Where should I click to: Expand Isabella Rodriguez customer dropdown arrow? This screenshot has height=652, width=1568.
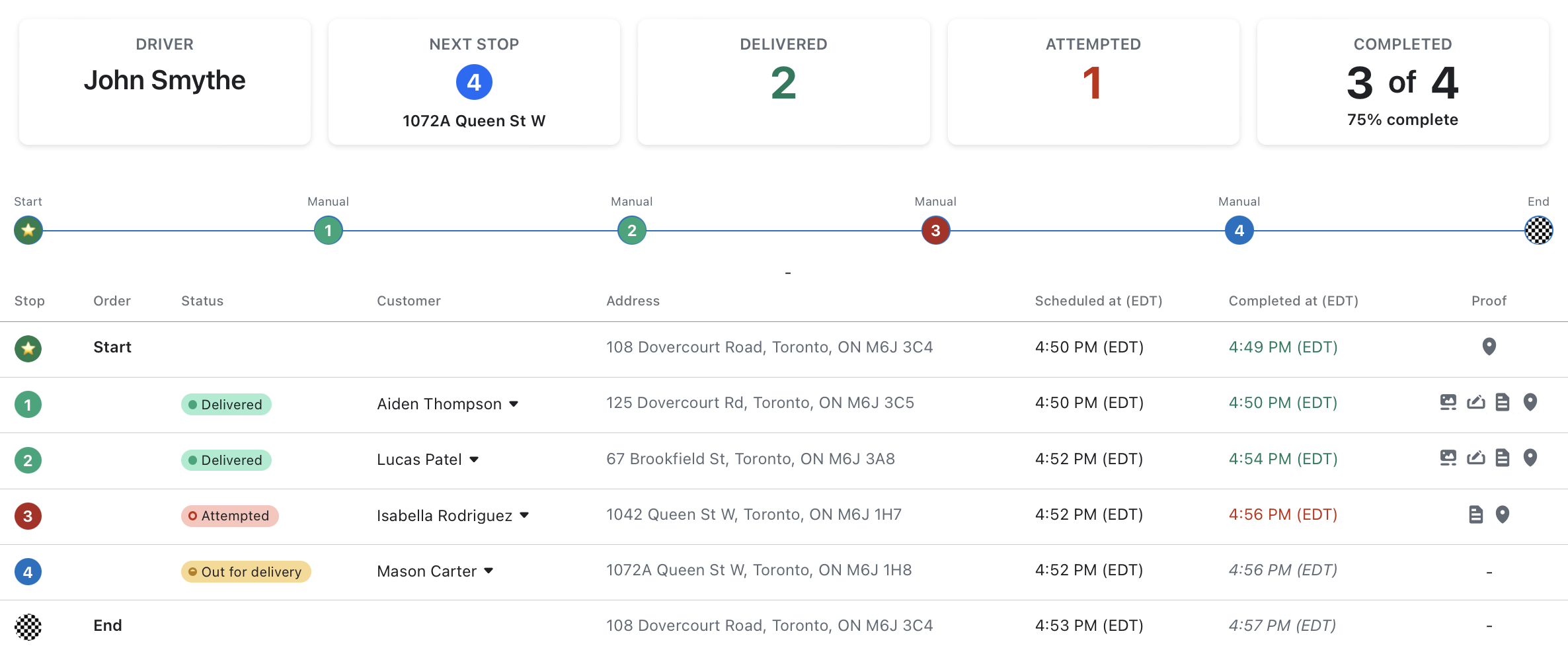(x=524, y=515)
